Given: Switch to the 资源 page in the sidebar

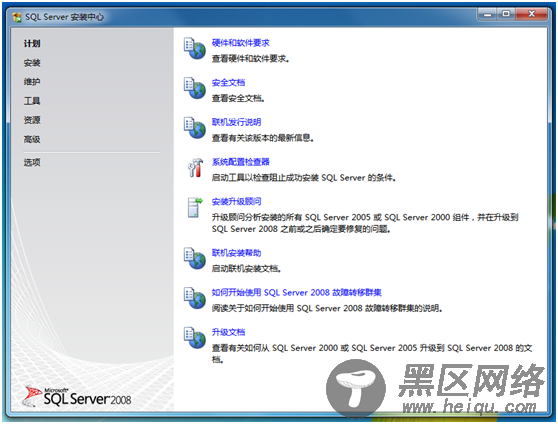Looking at the screenshot, I should click(x=32, y=120).
